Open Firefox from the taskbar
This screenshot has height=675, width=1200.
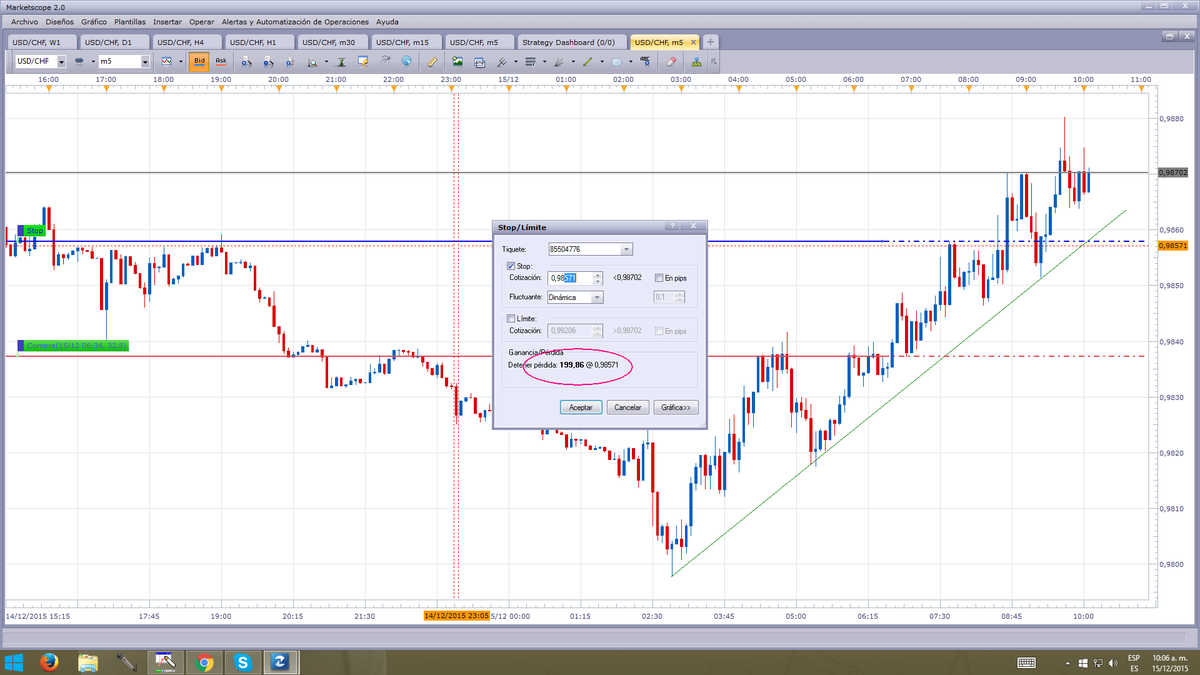(48, 661)
